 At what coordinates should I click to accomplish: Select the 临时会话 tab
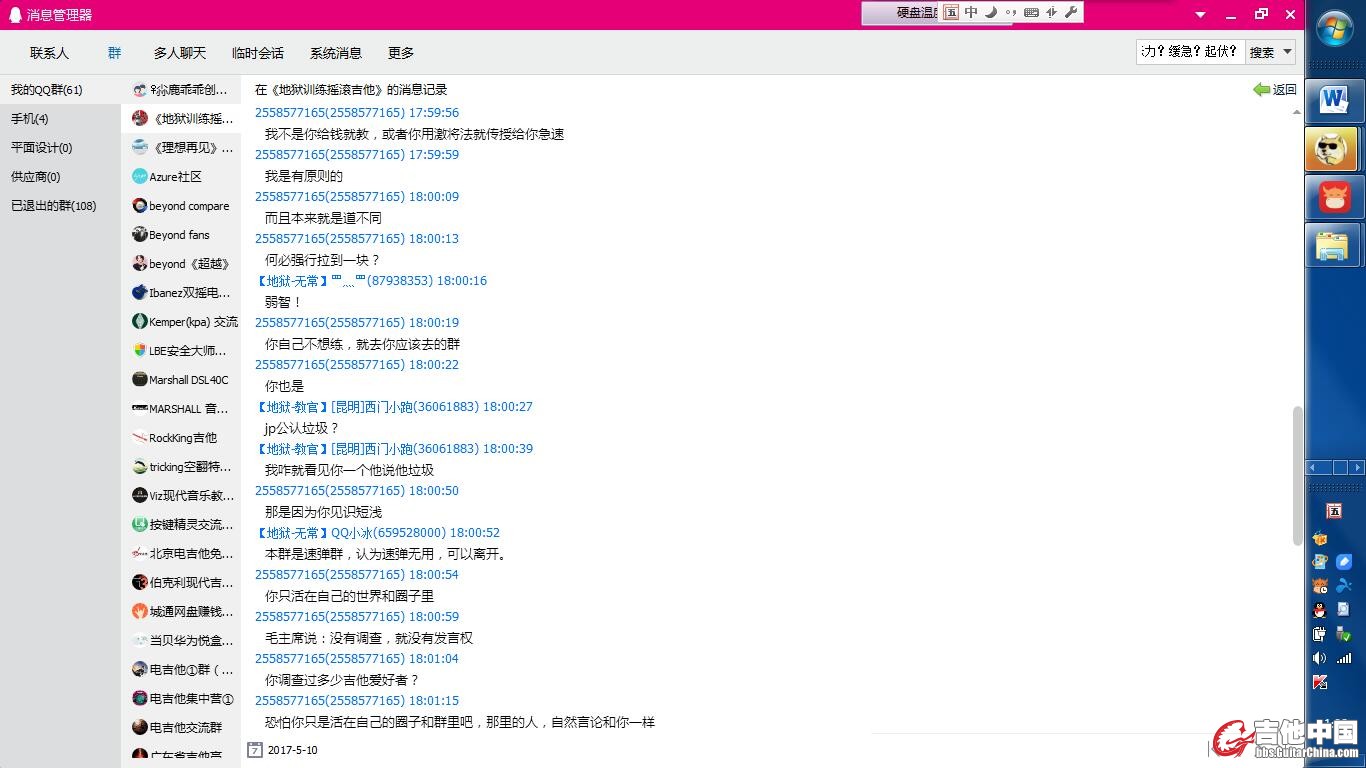[257, 53]
